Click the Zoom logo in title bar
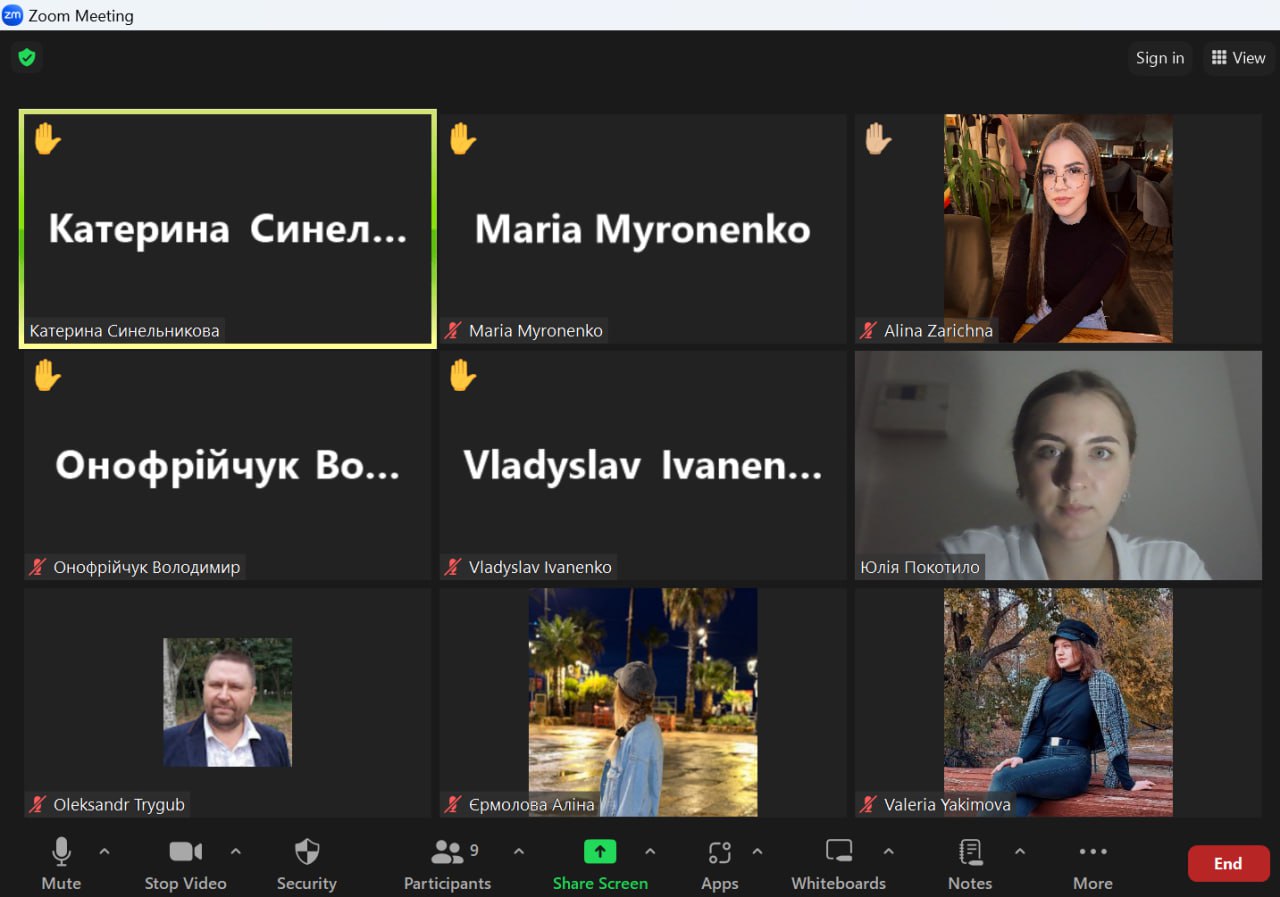The height and width of the screenshot is (897, 1280). 13,15
